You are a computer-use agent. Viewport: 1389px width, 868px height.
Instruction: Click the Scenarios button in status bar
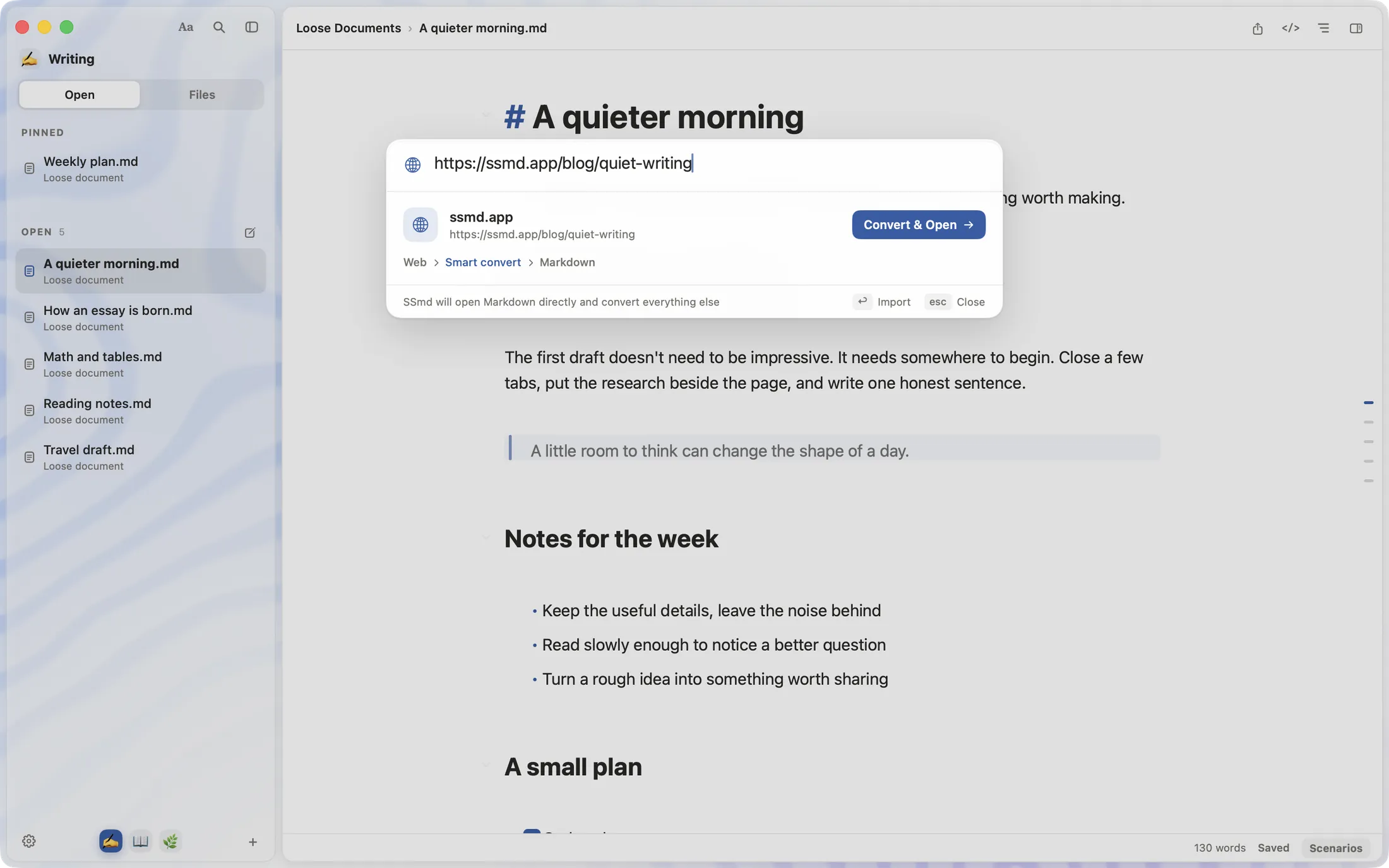(x=1335, y=848)
